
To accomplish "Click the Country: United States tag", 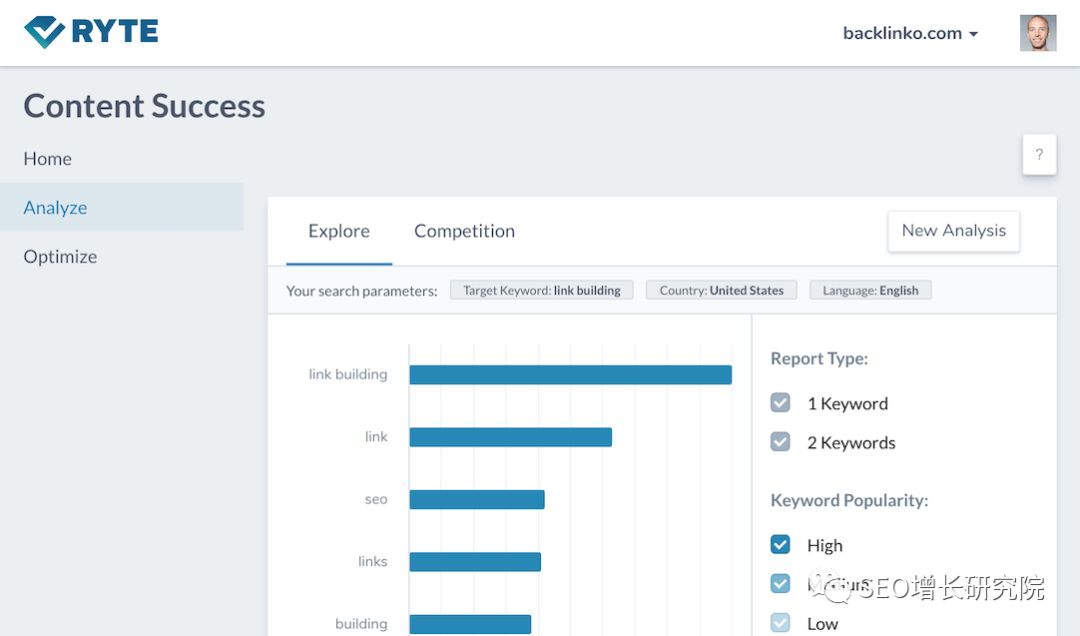I will tap(721, 290).
